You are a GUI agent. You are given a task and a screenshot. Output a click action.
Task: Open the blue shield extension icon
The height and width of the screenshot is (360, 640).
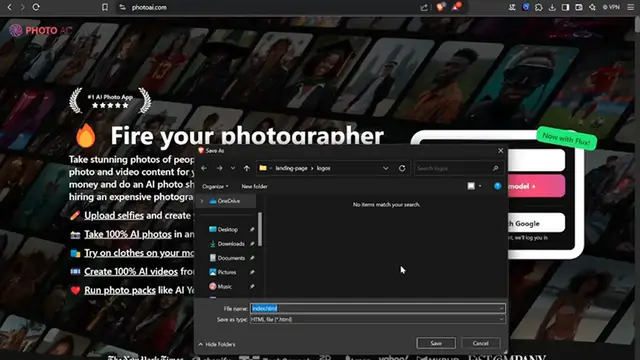(526, 7)
